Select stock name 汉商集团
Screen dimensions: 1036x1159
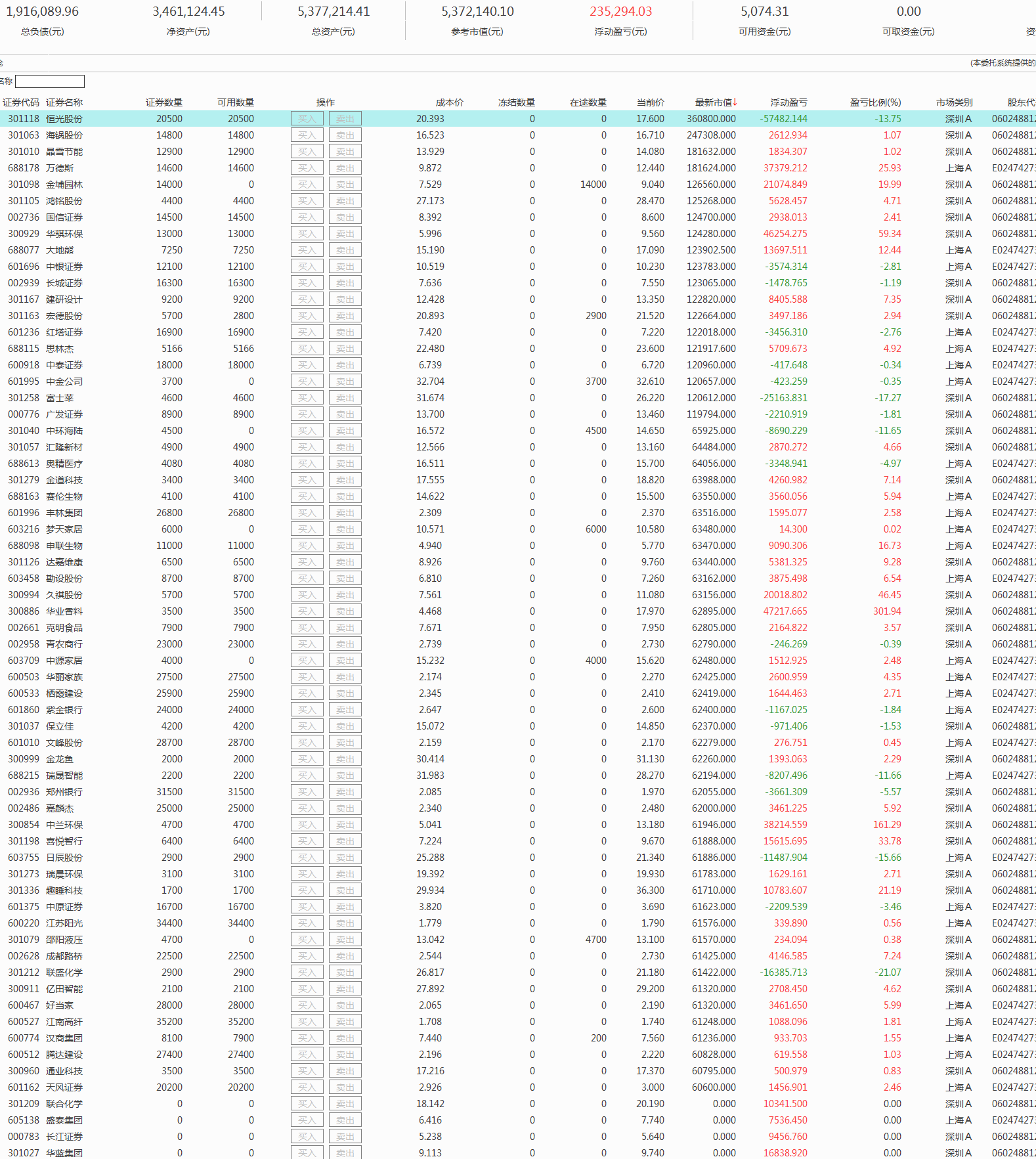tap(64, 1038)
